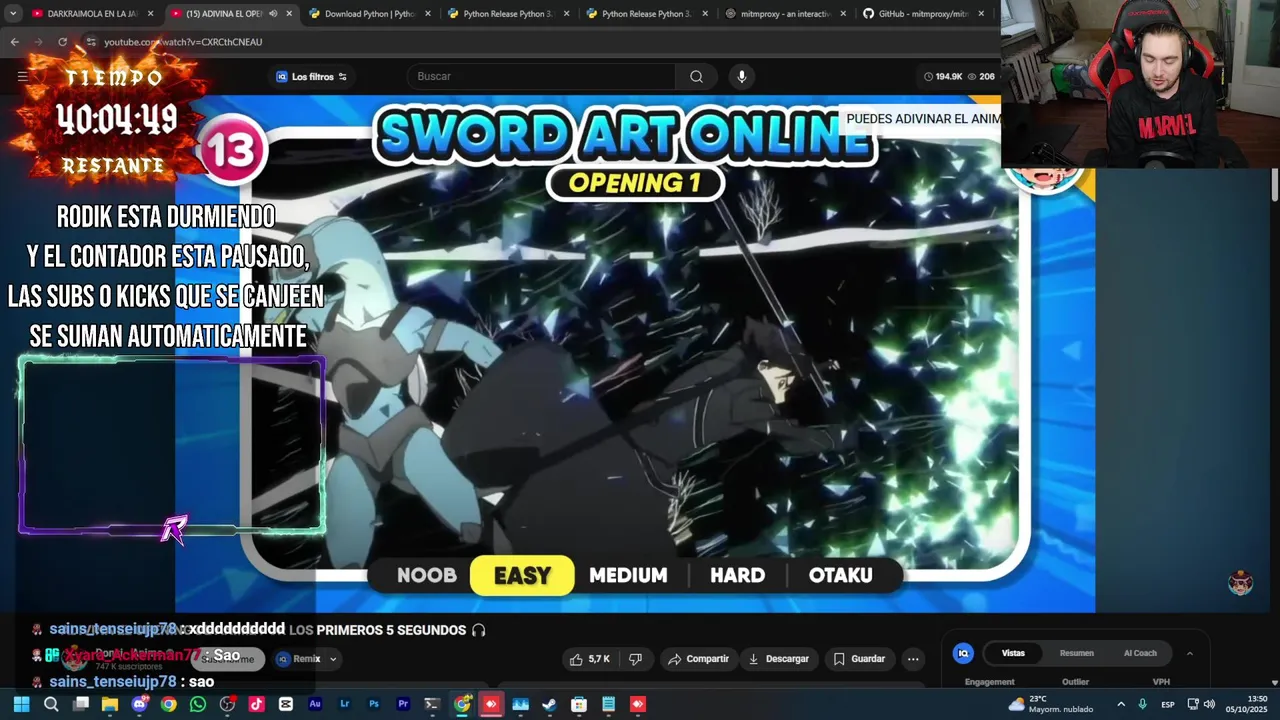The image size is (1280, 720).
Task: Open the YouTube hamburger guide menu
Action: (22, 76)
